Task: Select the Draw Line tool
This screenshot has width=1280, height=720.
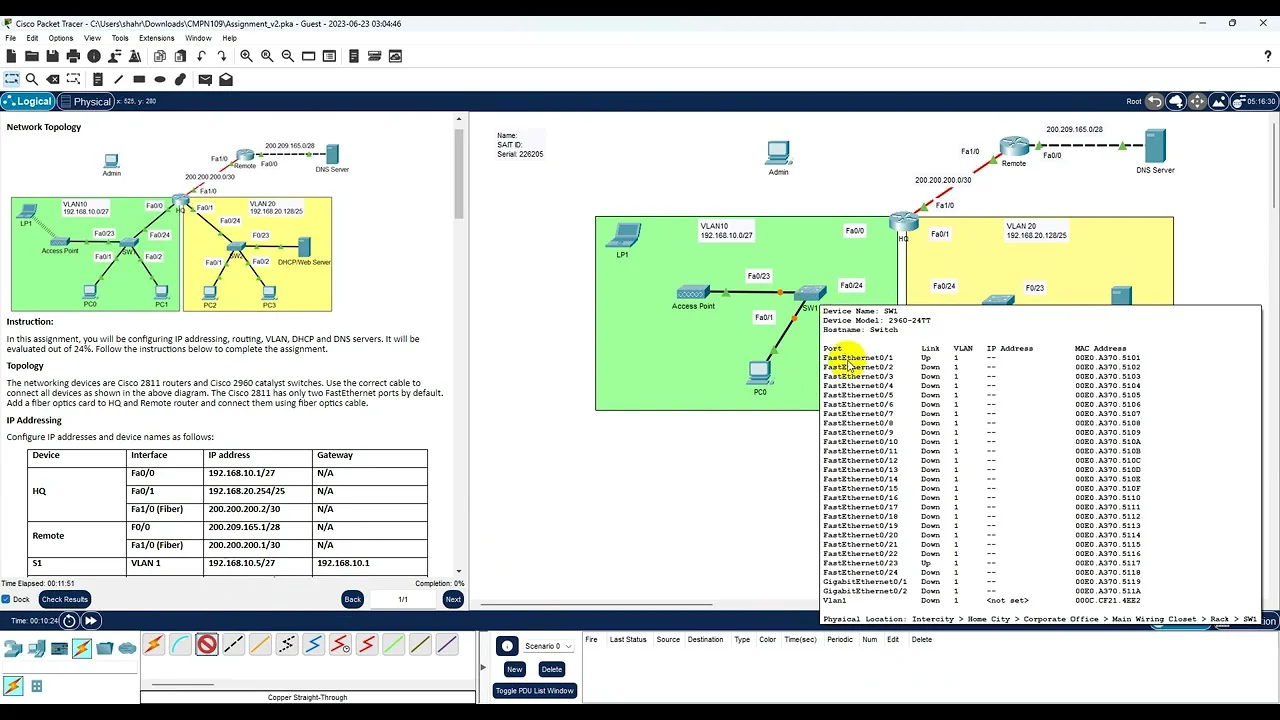Action: [x=118, y=79]
